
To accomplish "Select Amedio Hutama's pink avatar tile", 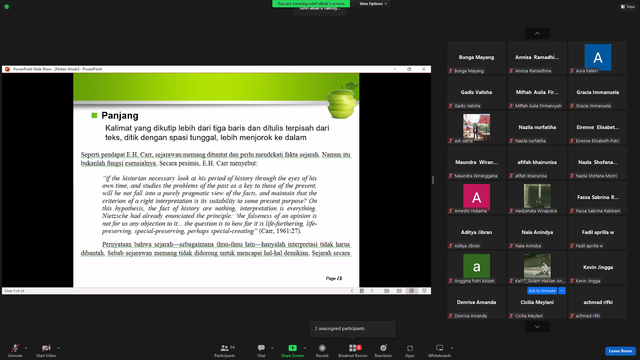I will [476, 197].
